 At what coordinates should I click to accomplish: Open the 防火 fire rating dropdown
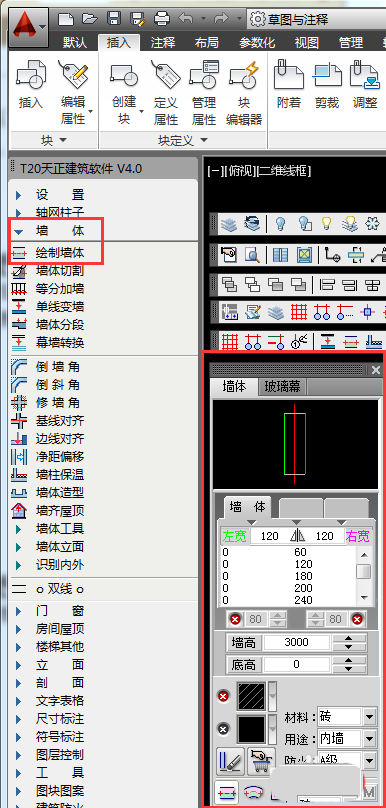370,761
